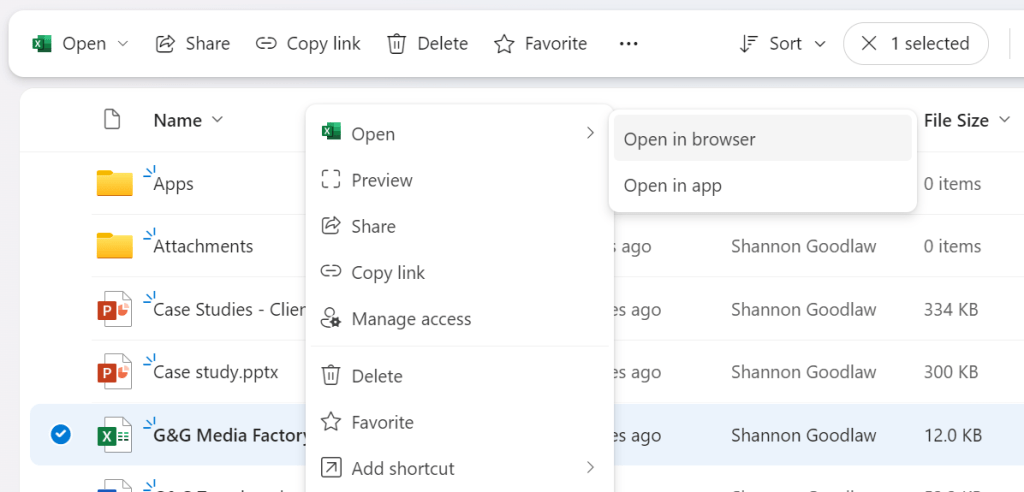Click the Favorite star in the toolbar

click(x=504, y=44)
